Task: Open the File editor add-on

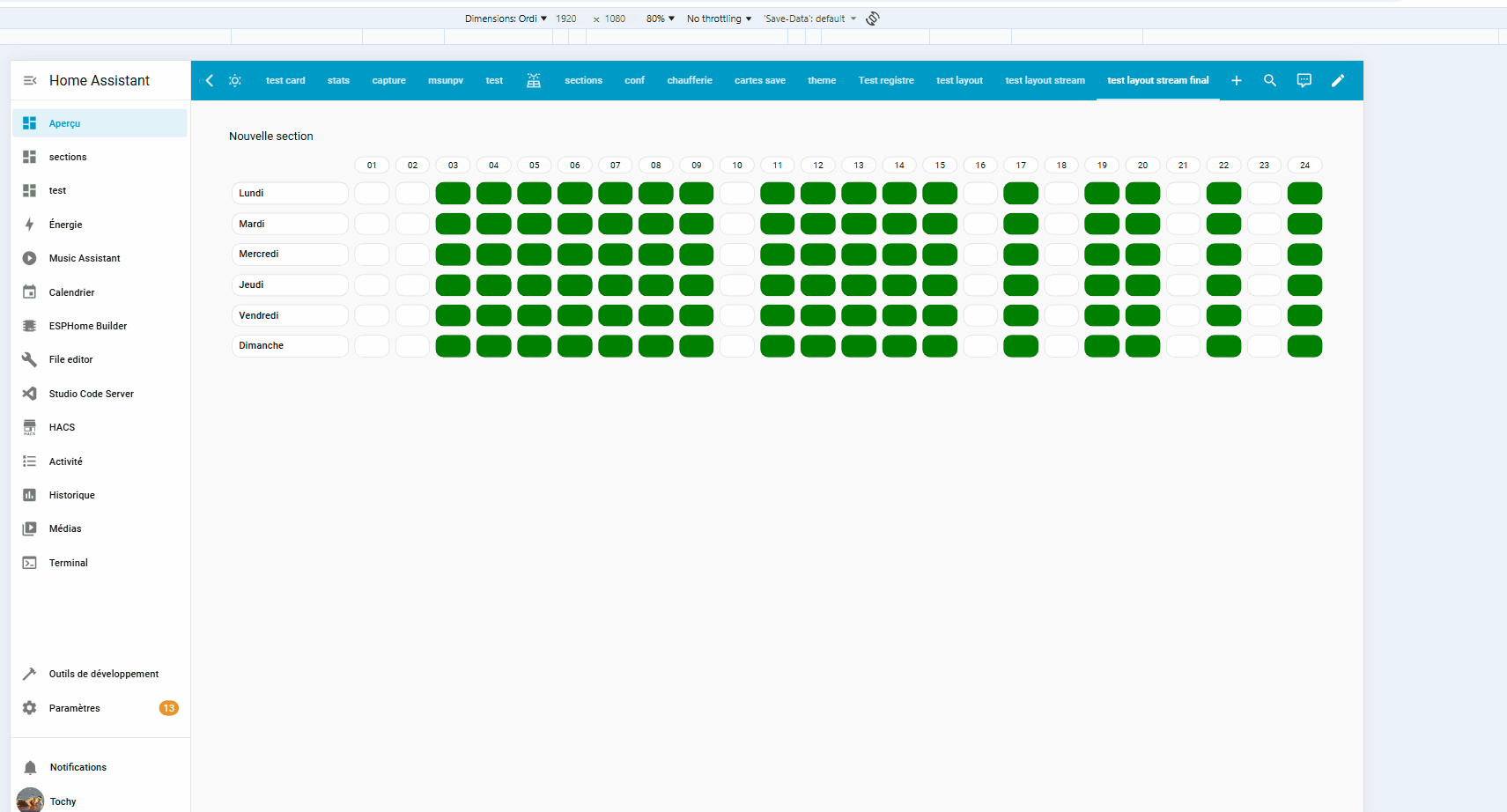Action: [x=100, y=359]
